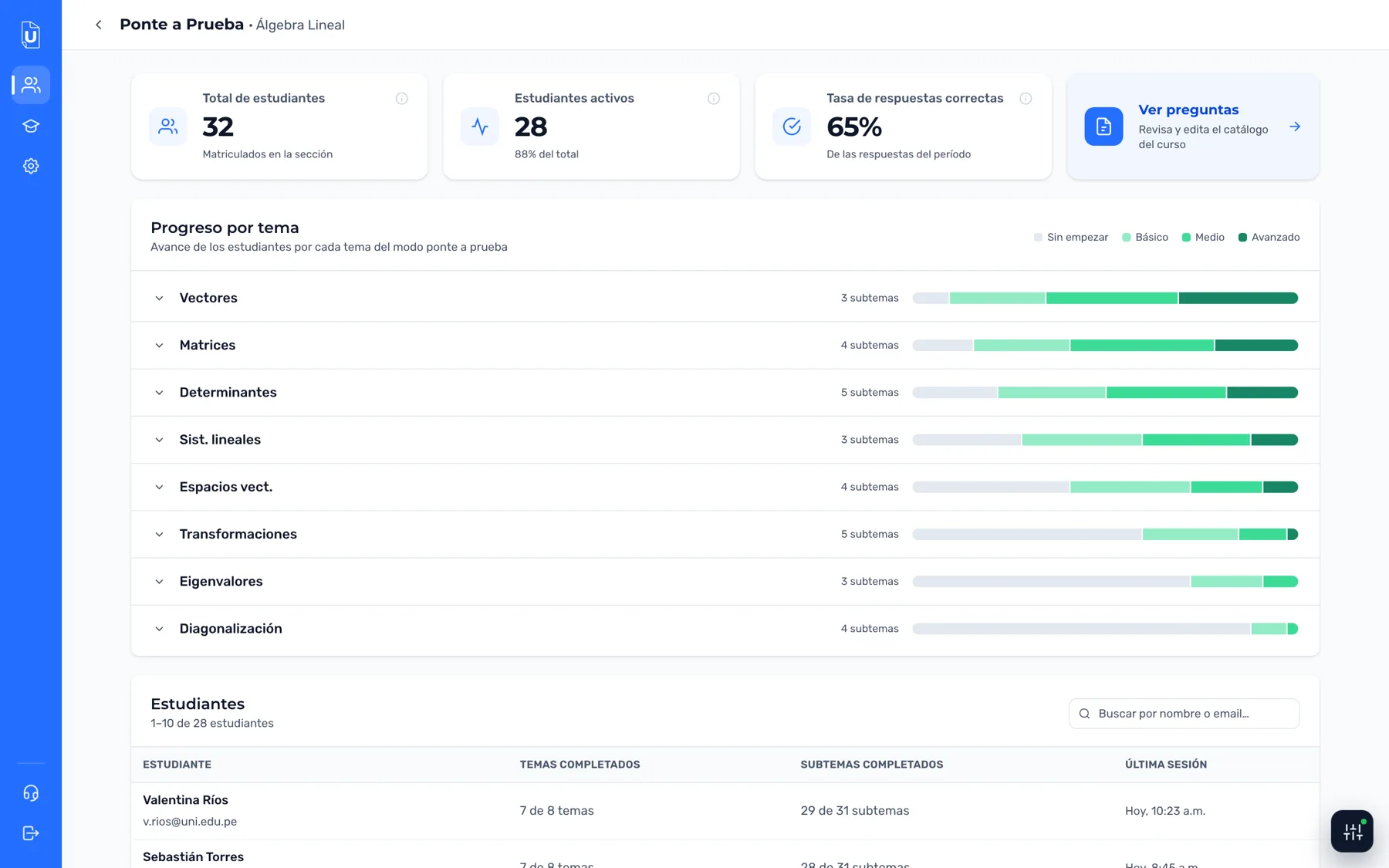The width and height of the screenshot is (1389, 868).
Task: Click the app logo in sidebar
Action: click(x=31, y=35)
